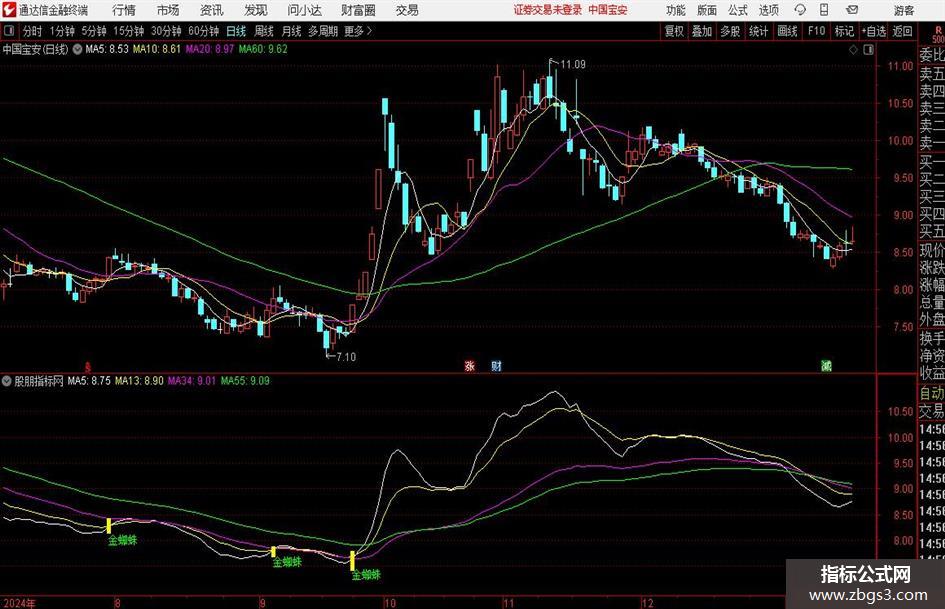
Task: Open the 功能 menu
Action: [x=676, y=10]
